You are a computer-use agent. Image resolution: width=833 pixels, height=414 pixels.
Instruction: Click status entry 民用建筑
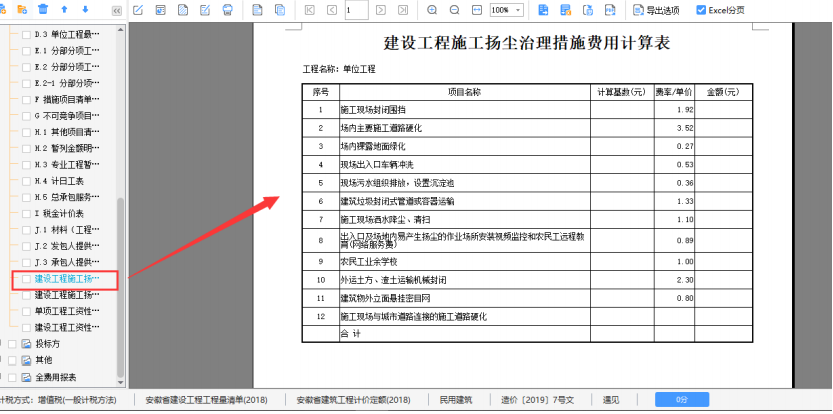(456, 400)
